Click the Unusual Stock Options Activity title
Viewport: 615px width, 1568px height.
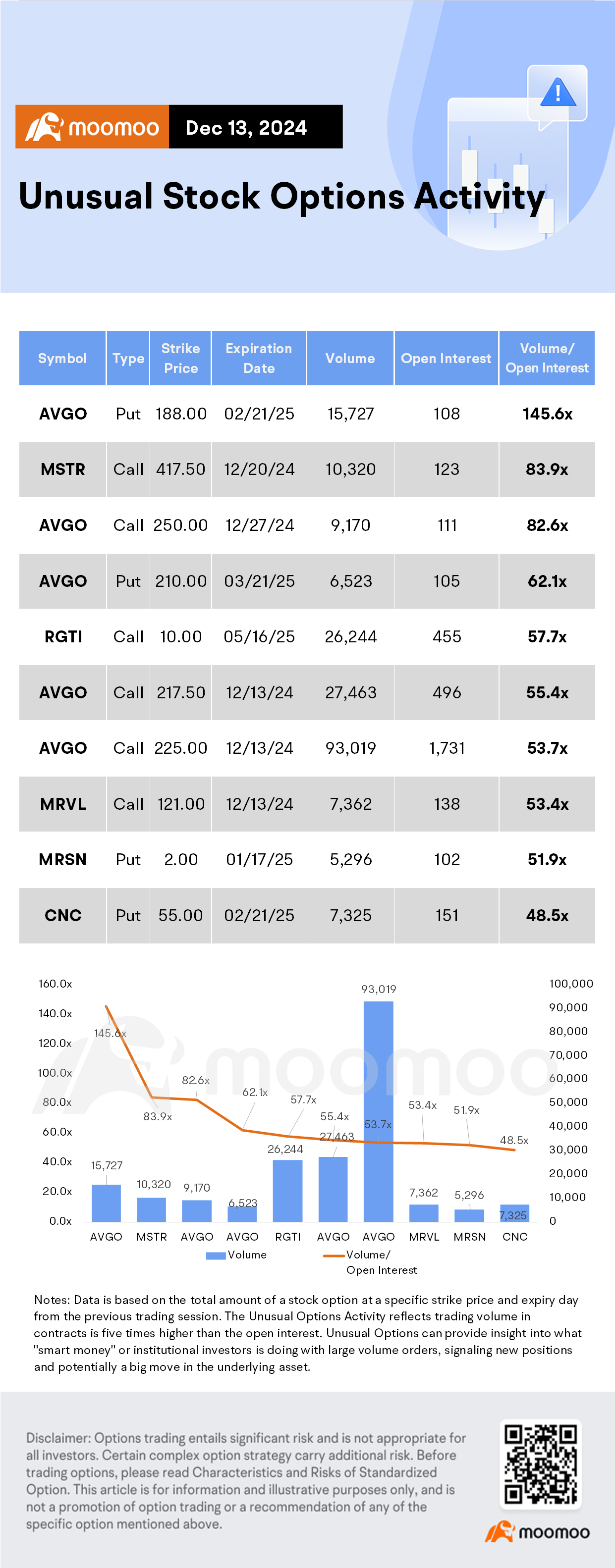pos(282,197)
